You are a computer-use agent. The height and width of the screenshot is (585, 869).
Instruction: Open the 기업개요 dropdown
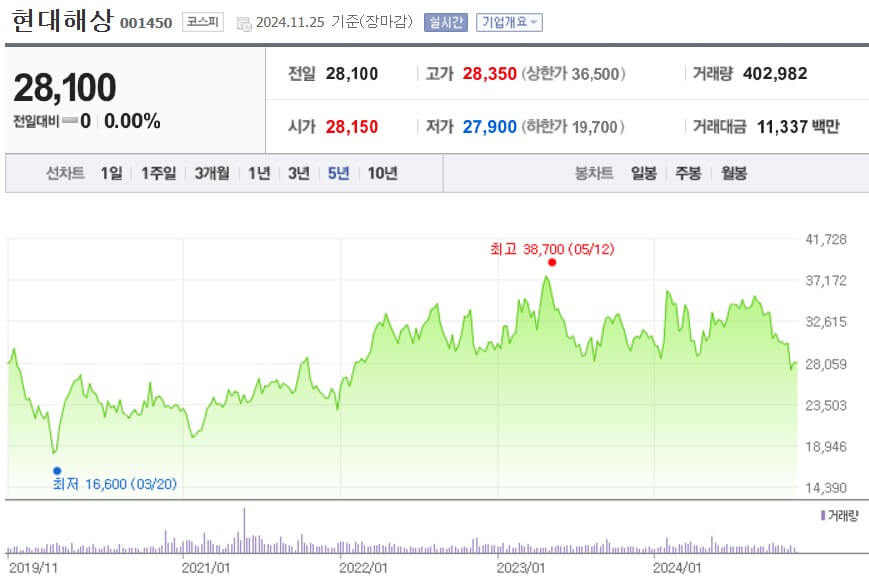(509, 23)
